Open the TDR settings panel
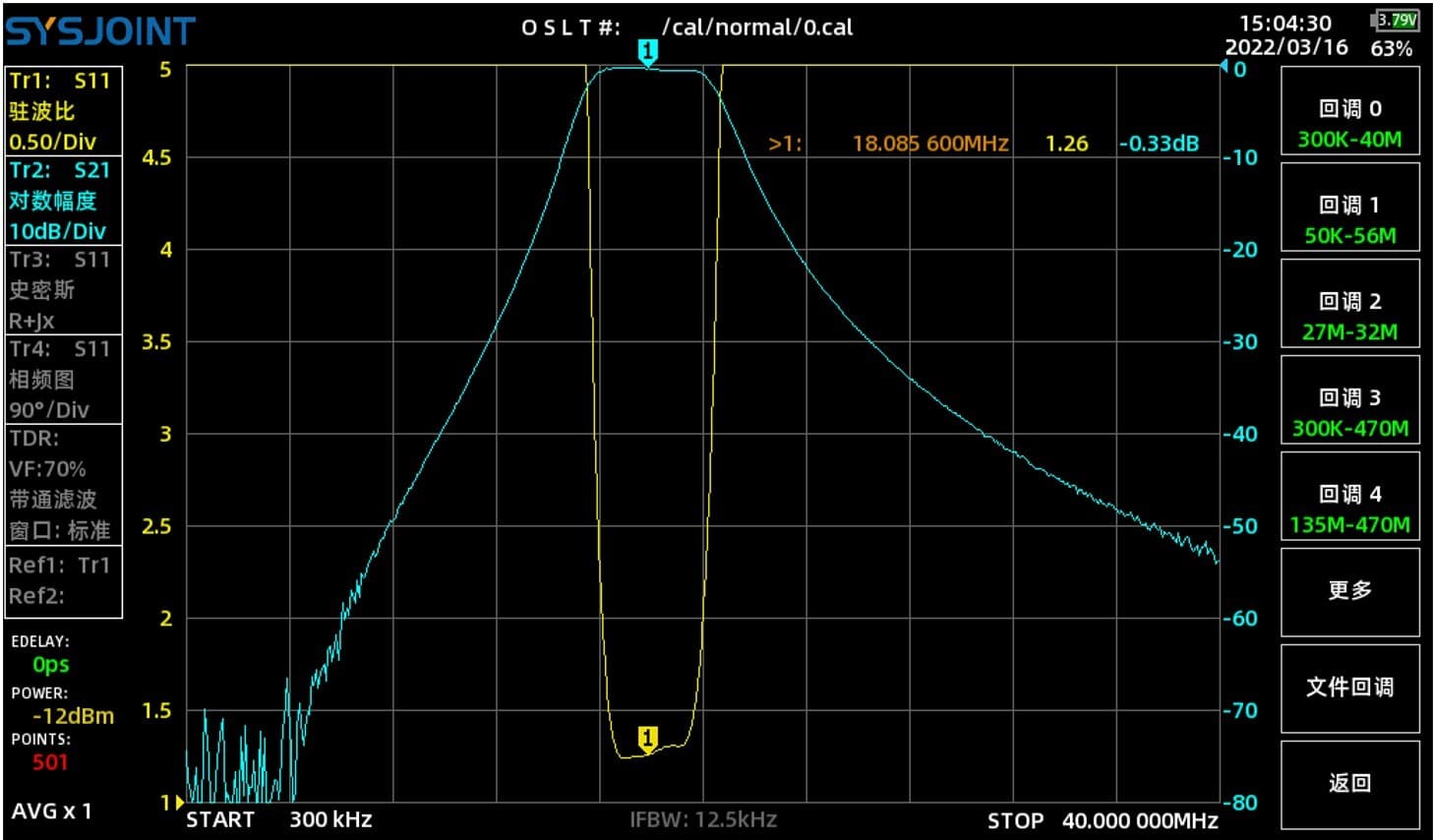 [x=63, y=484]
